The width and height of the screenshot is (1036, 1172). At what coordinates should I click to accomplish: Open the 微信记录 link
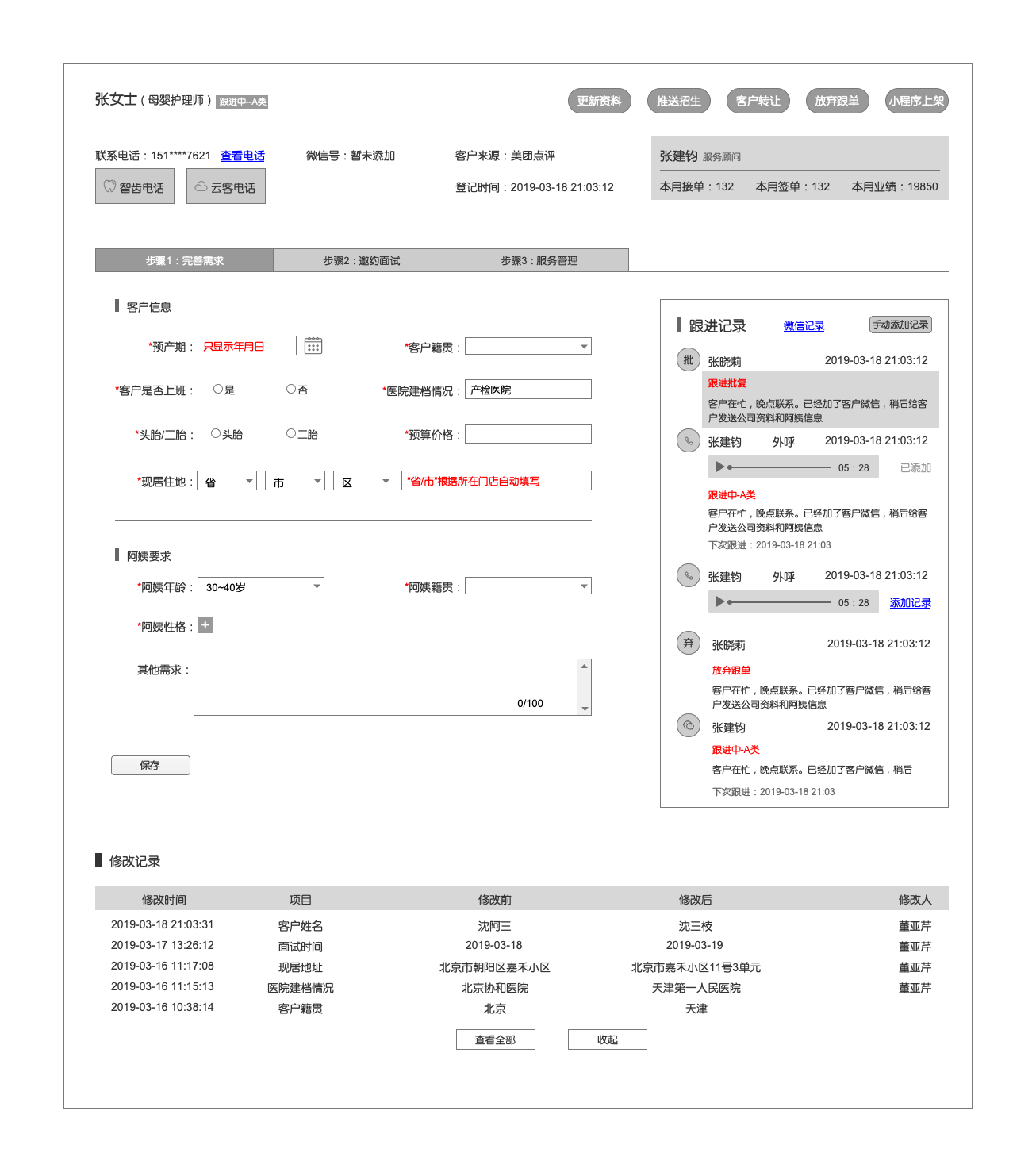click(x=804, y=325)
